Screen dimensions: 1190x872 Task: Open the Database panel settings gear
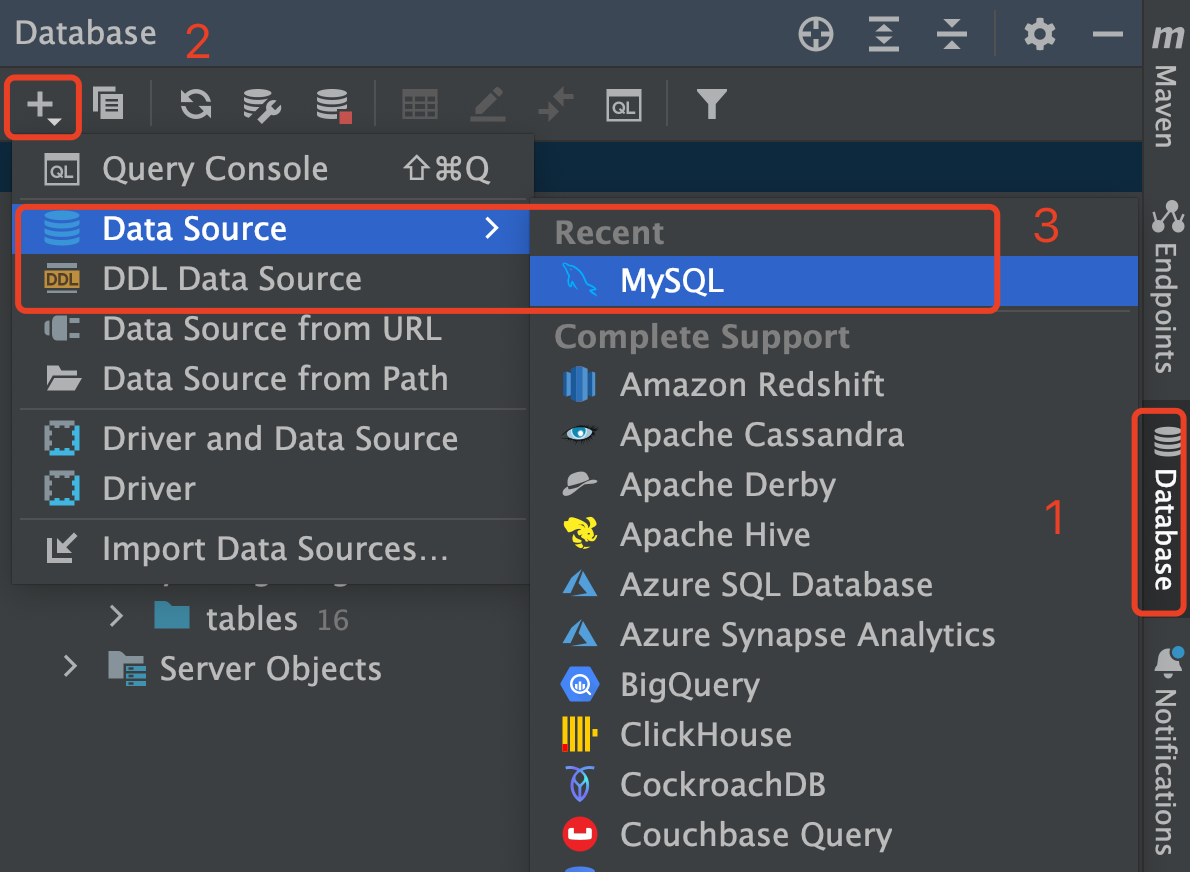point(1040,36)
